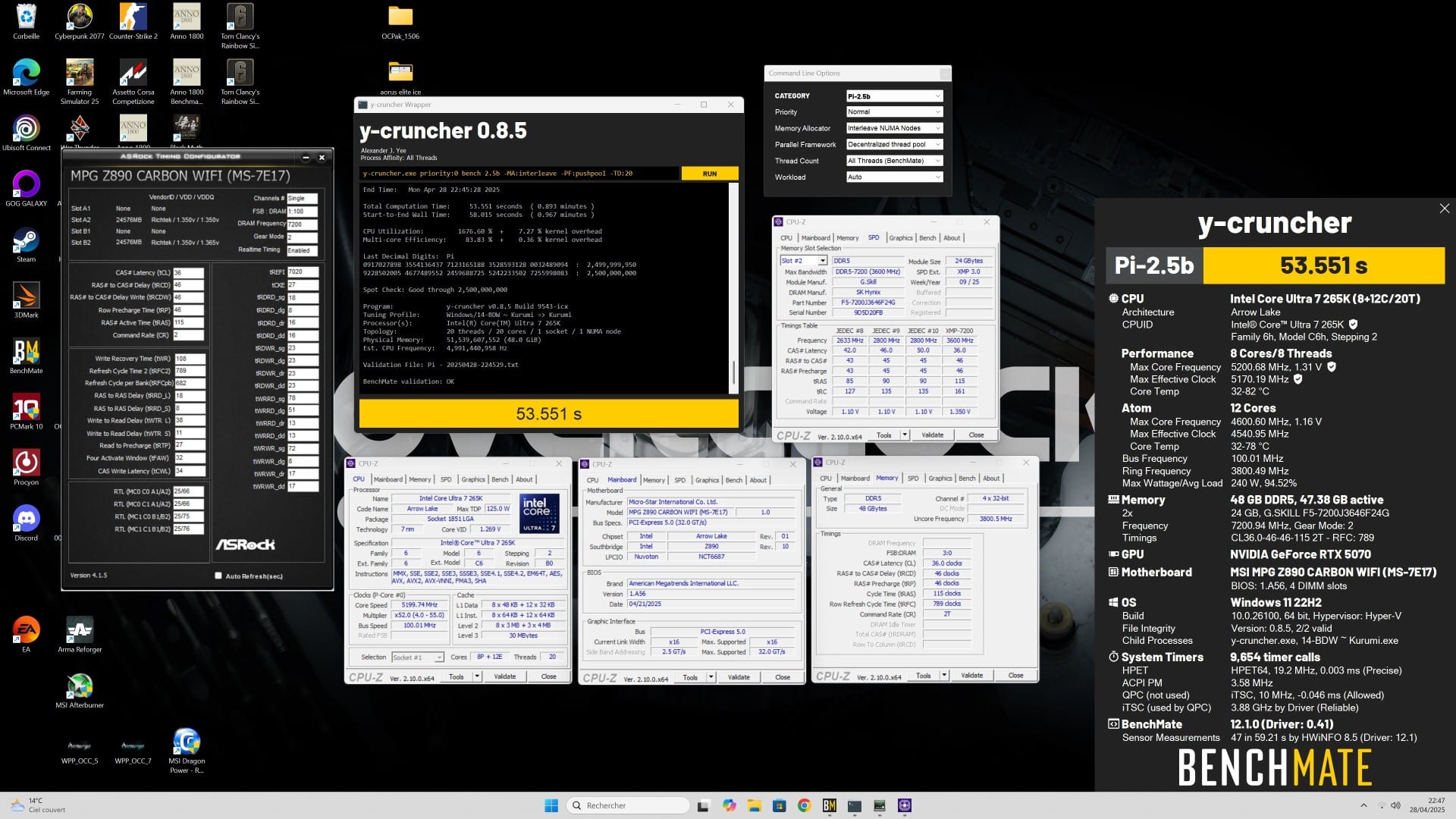Open the CATEGORY dropdown showing Pi-2.5b
Image resolution: width=1456 pixels, height=819 pixels.
[x=894, y=96]
